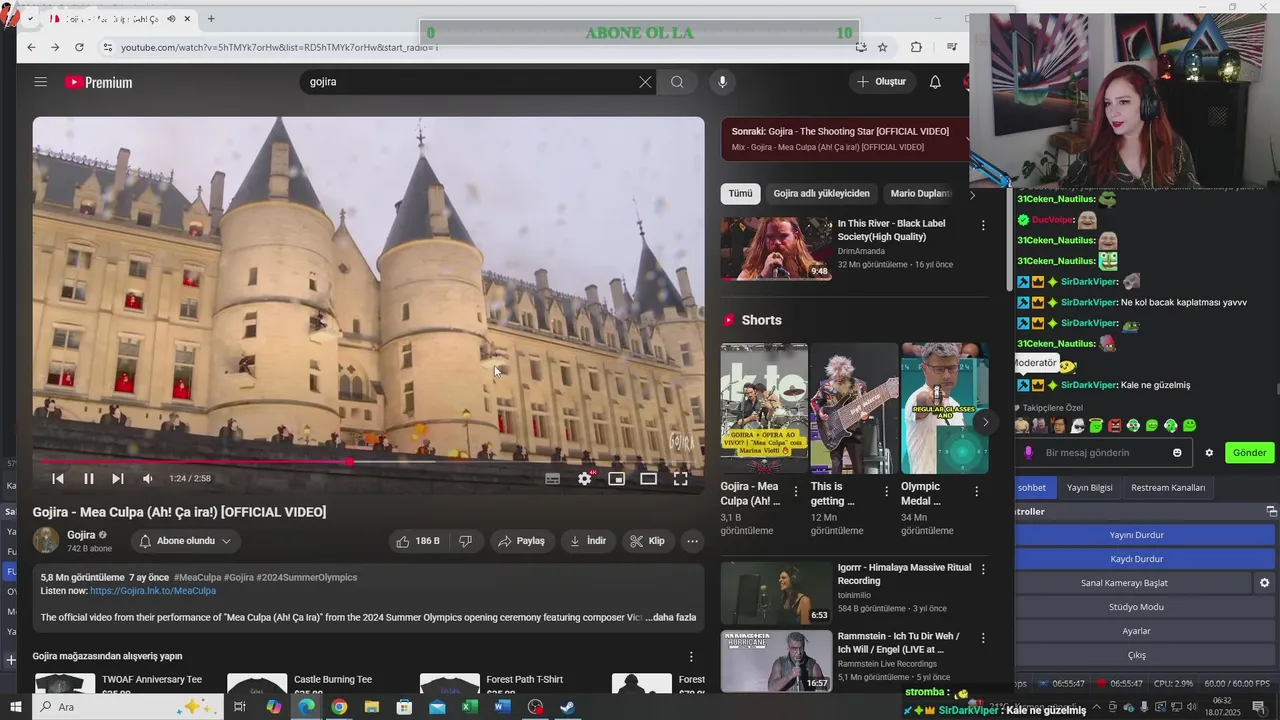Download video with İndir button

pyautogui.click(x=588, y=541)
